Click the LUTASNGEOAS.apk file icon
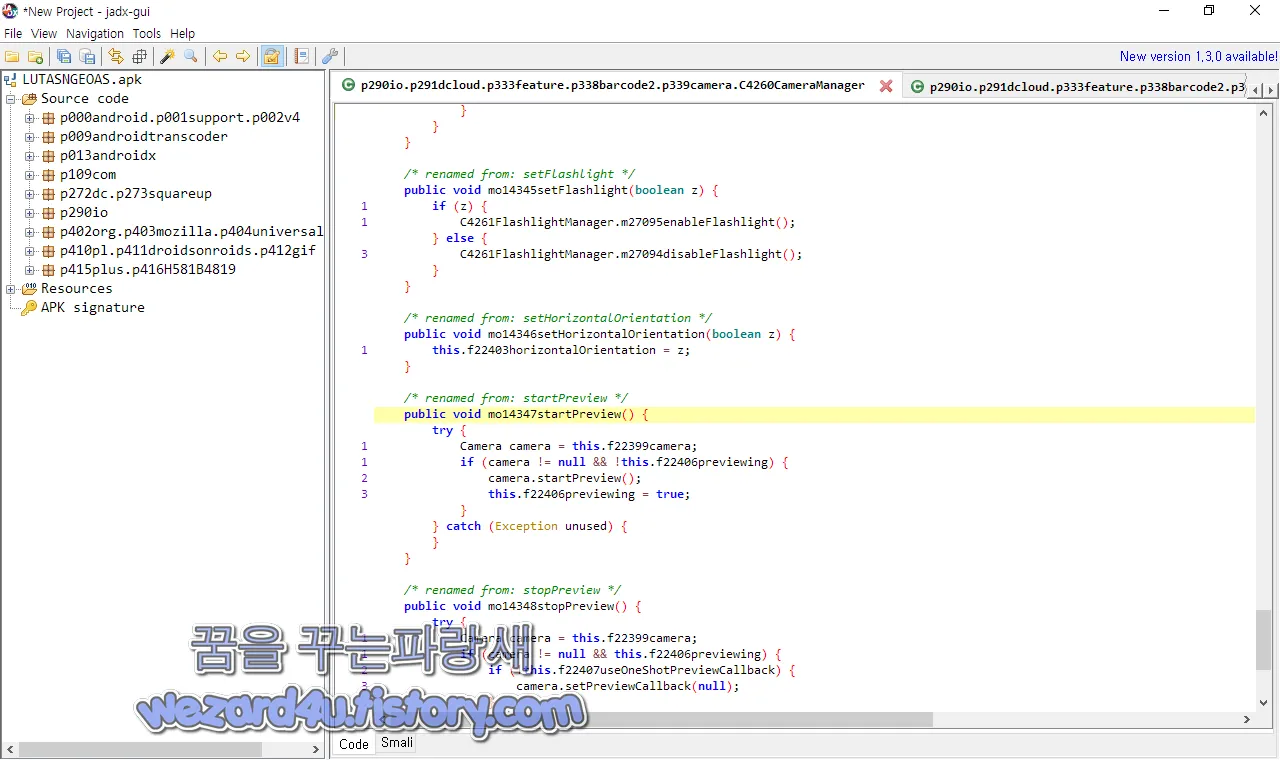 [10, 80]
